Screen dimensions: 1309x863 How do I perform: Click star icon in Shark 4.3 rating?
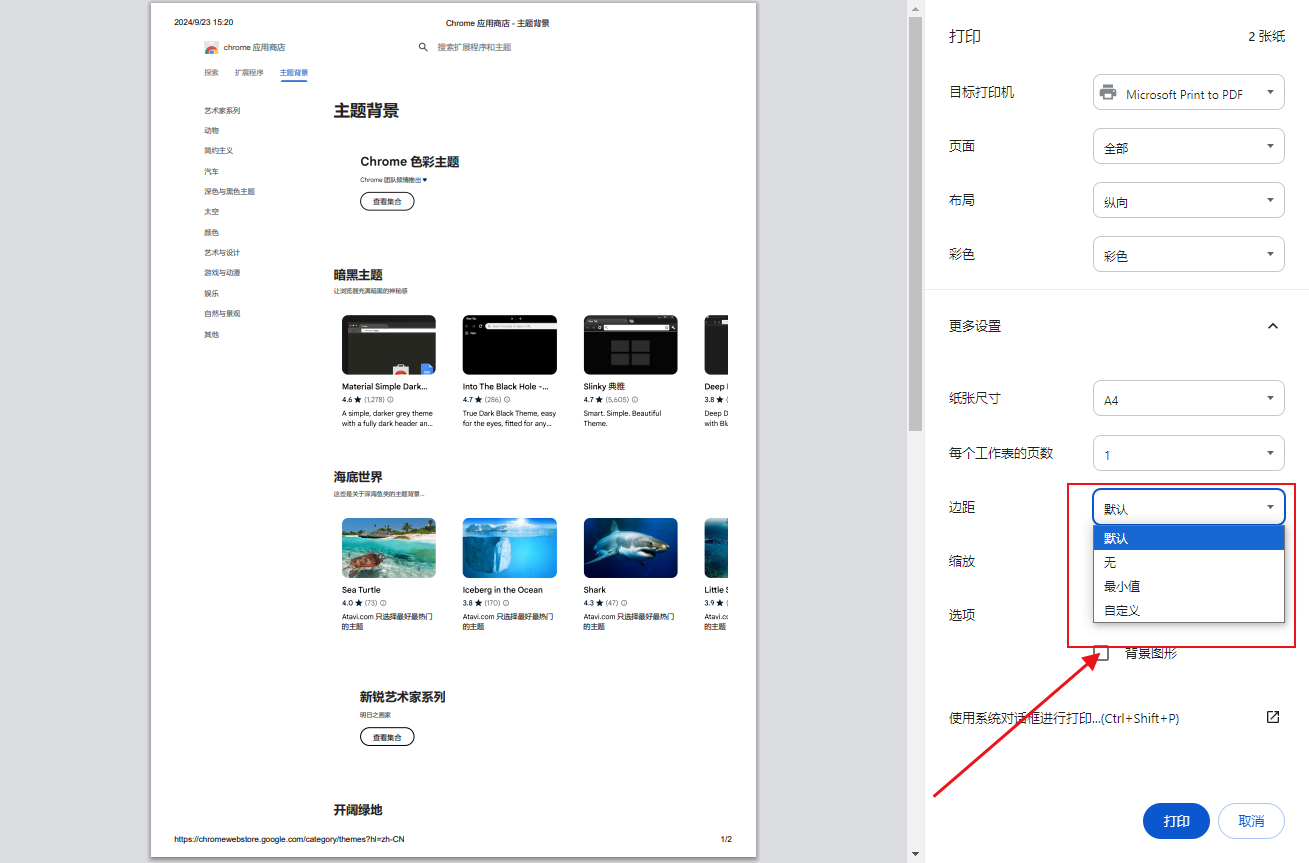tap(601, 603)
